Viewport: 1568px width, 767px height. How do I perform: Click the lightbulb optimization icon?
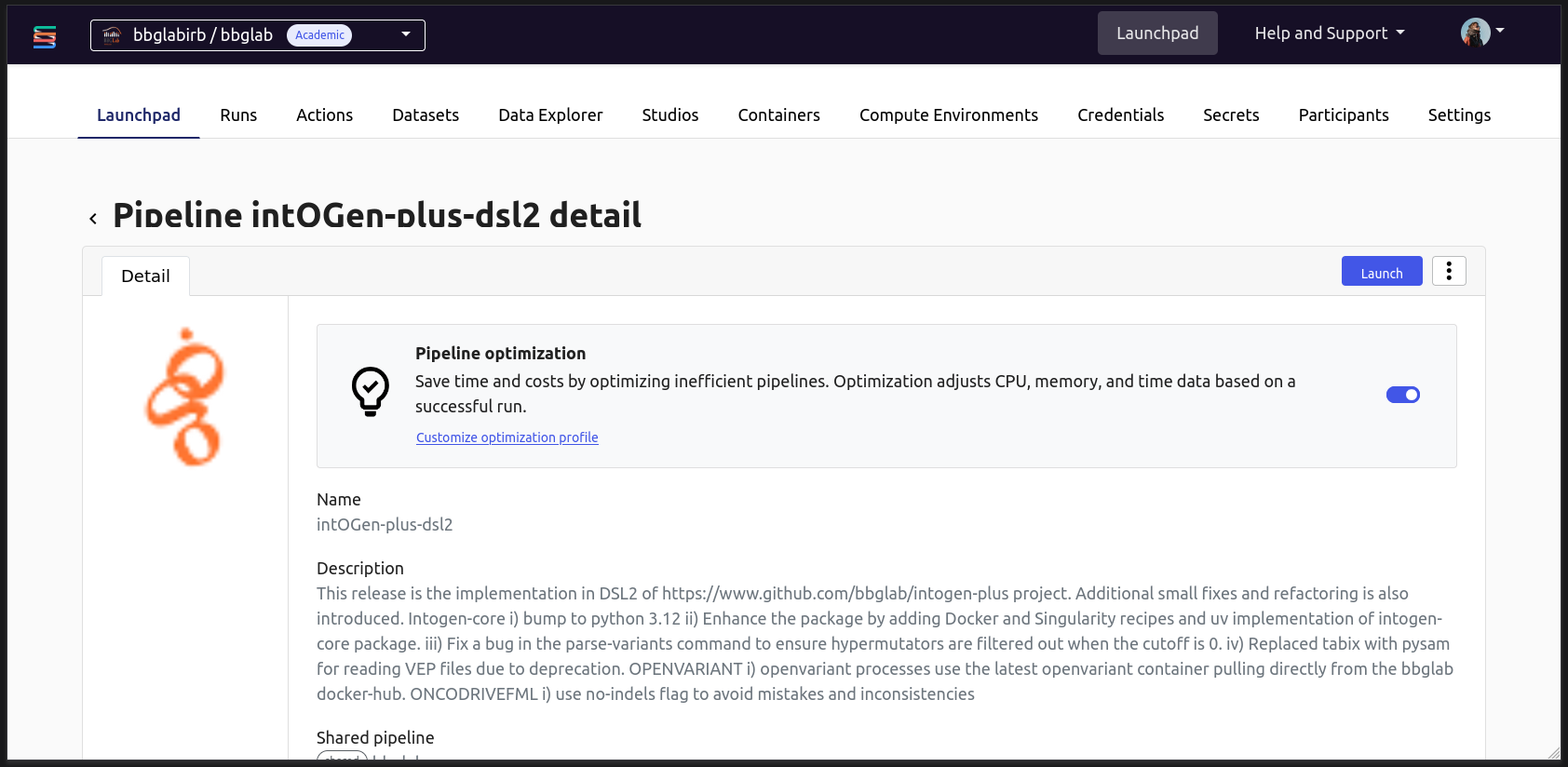coord(370,391)
